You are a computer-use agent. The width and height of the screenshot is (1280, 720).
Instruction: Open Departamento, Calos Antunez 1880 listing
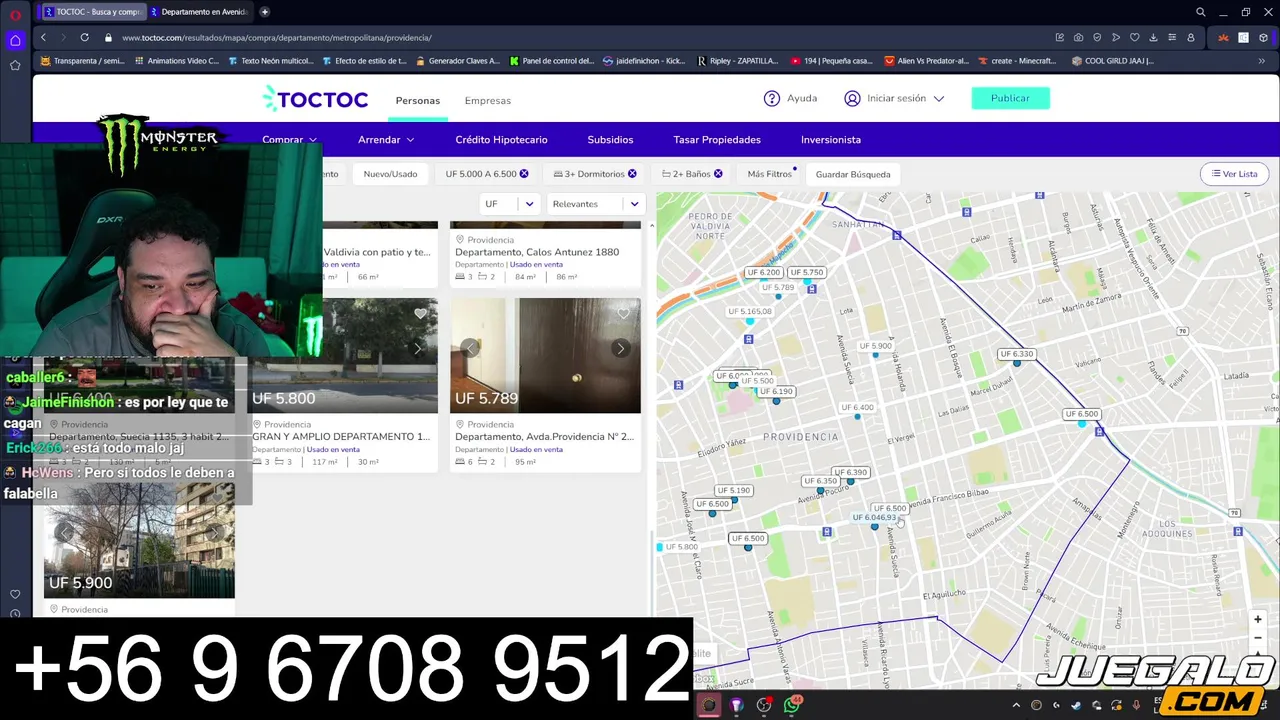click(537, 252)
